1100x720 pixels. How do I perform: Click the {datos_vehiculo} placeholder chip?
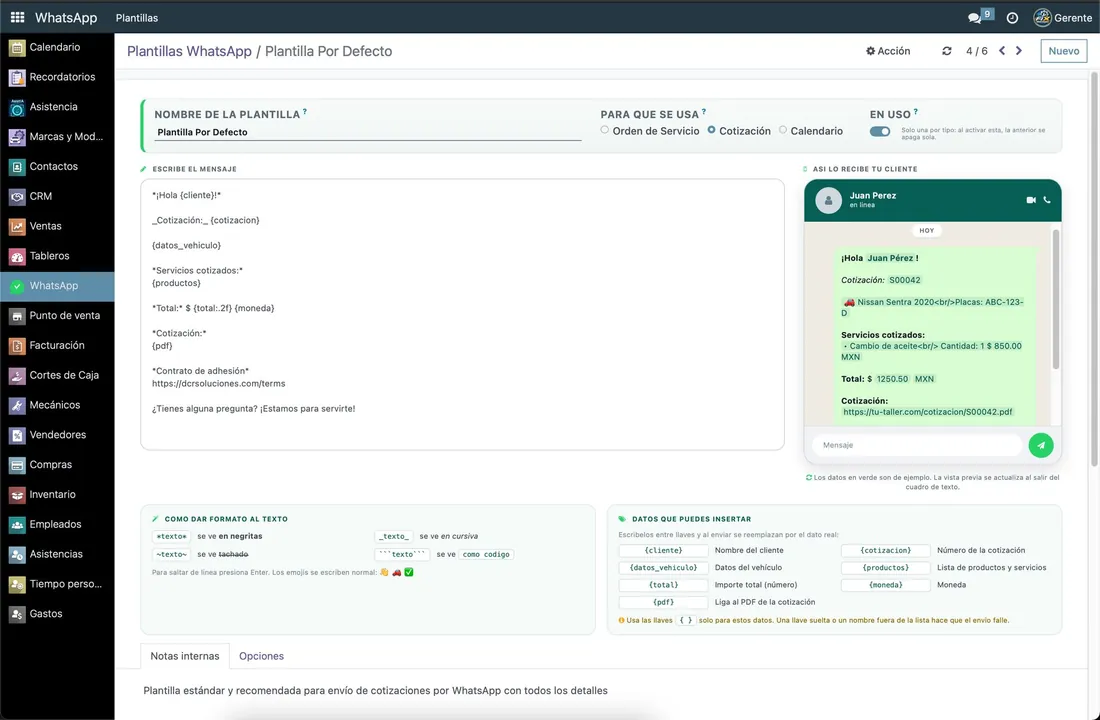(x=664, y=568)
